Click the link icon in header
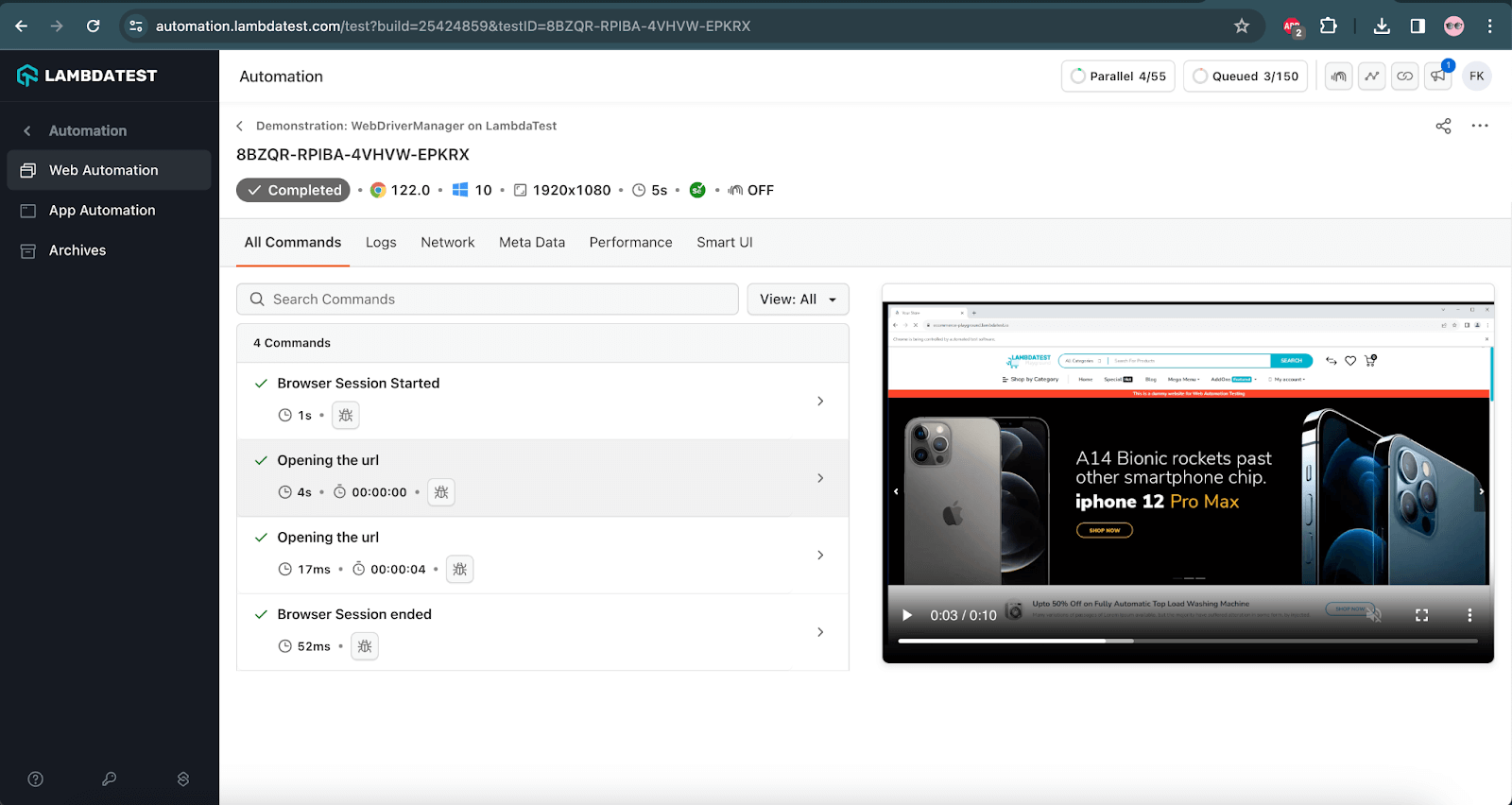The height and width of the screenshot is (805, 1512). pyautogui.click(x=1405, y=77)
